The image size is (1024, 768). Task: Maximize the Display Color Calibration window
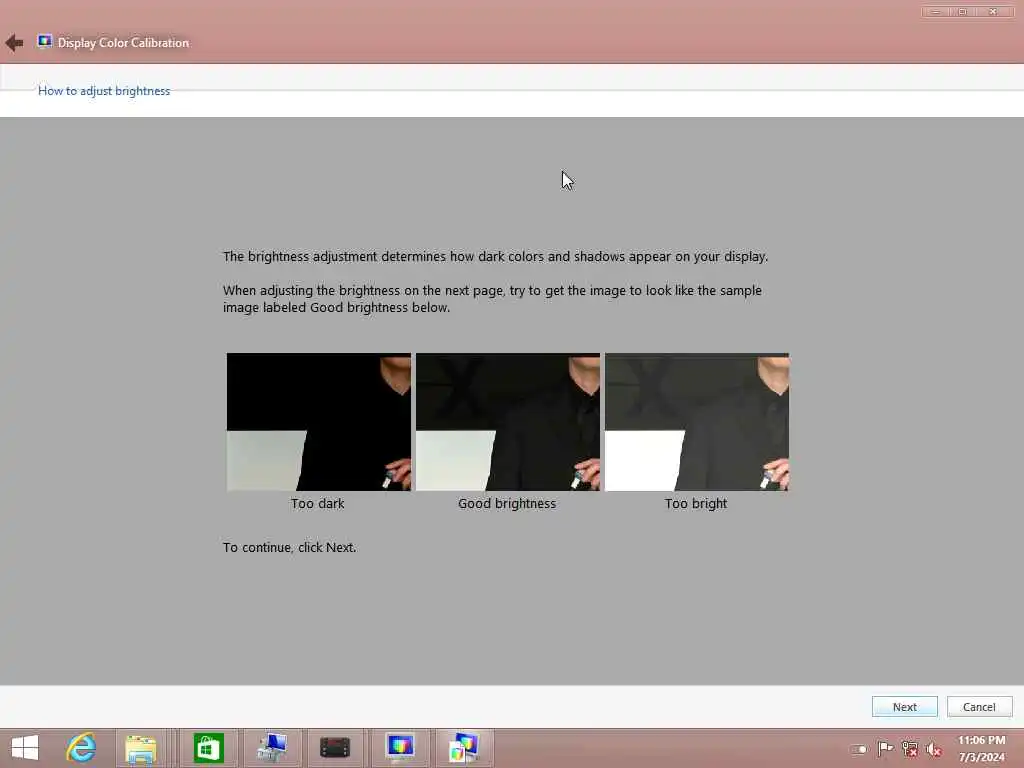point(962,12)
